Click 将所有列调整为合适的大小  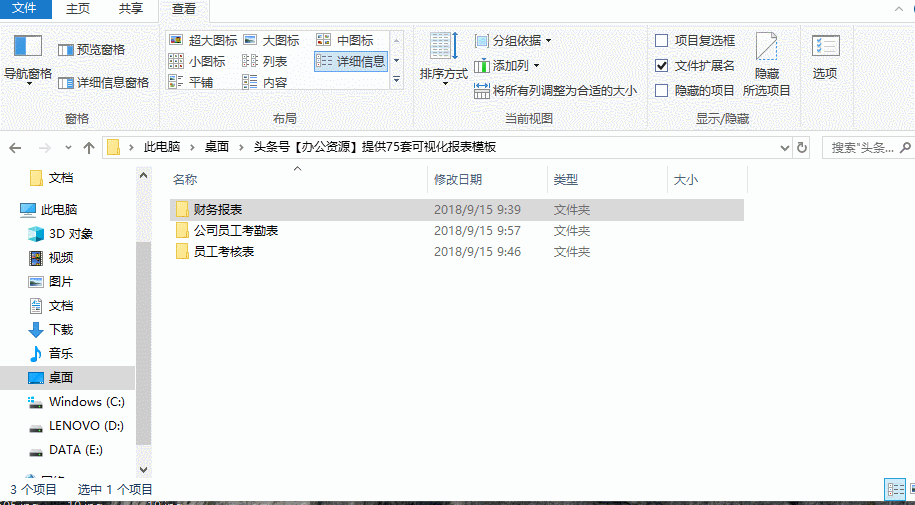pyautogui.click(x=556, y=90)
